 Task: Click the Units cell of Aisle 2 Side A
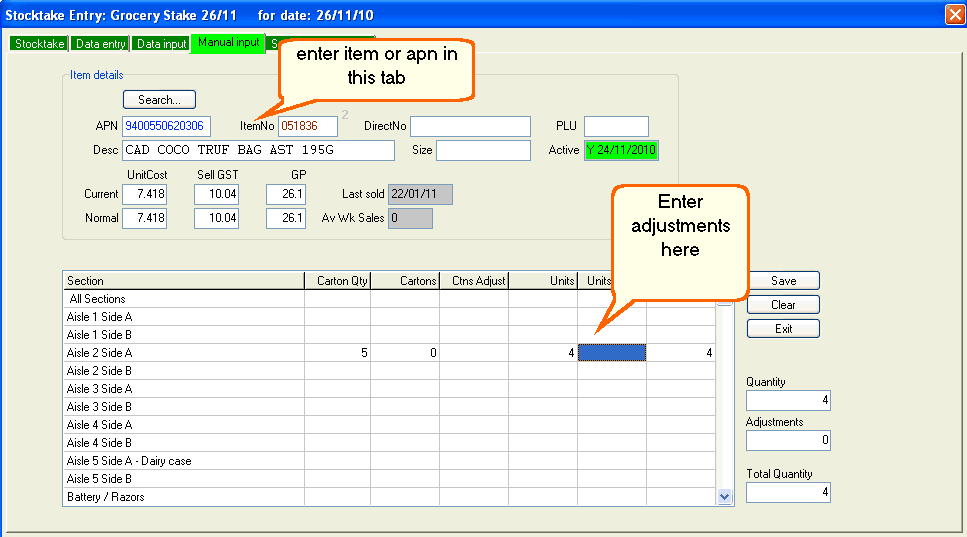click(543, 353)
